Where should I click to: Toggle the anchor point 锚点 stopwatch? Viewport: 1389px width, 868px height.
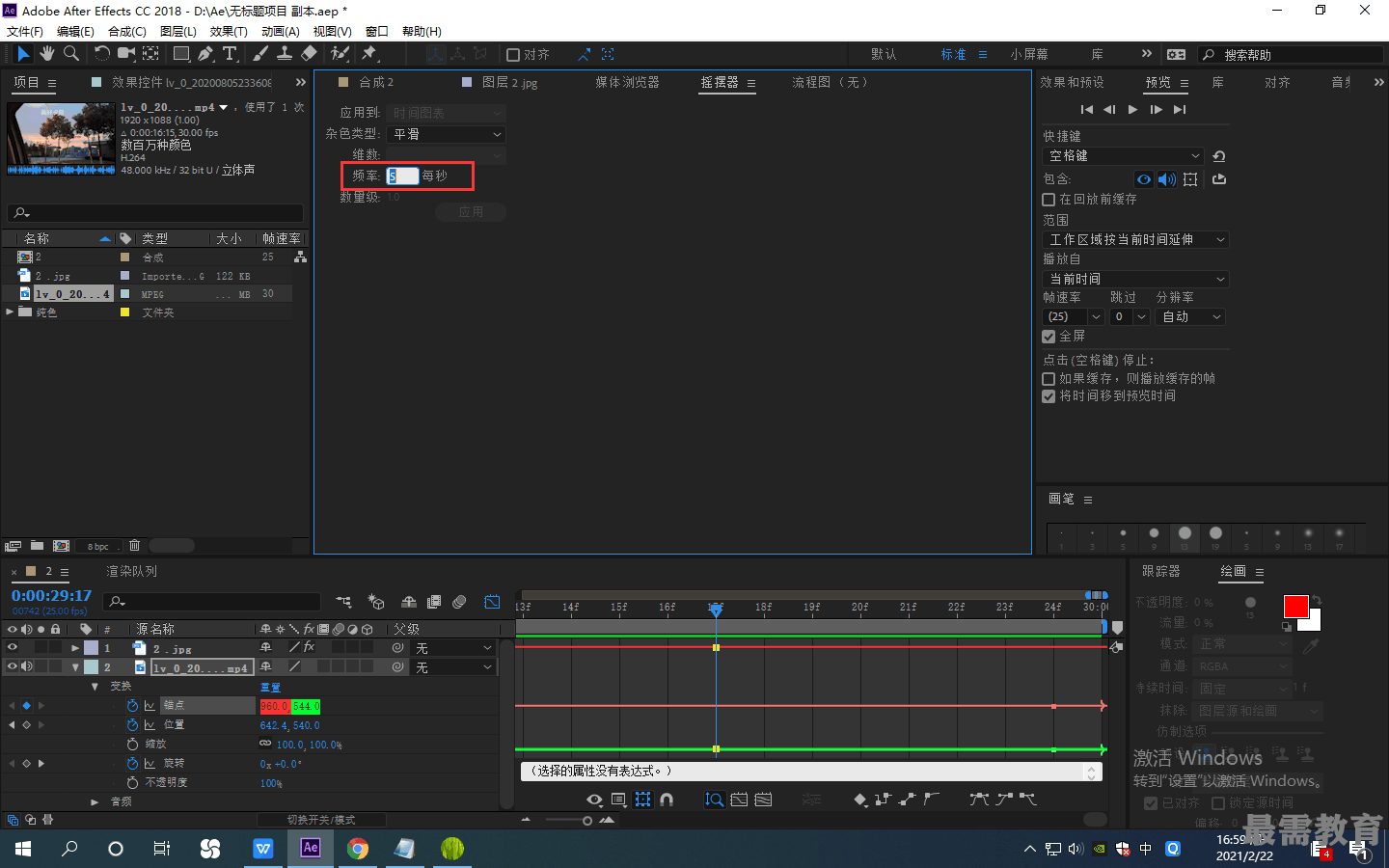133,706
